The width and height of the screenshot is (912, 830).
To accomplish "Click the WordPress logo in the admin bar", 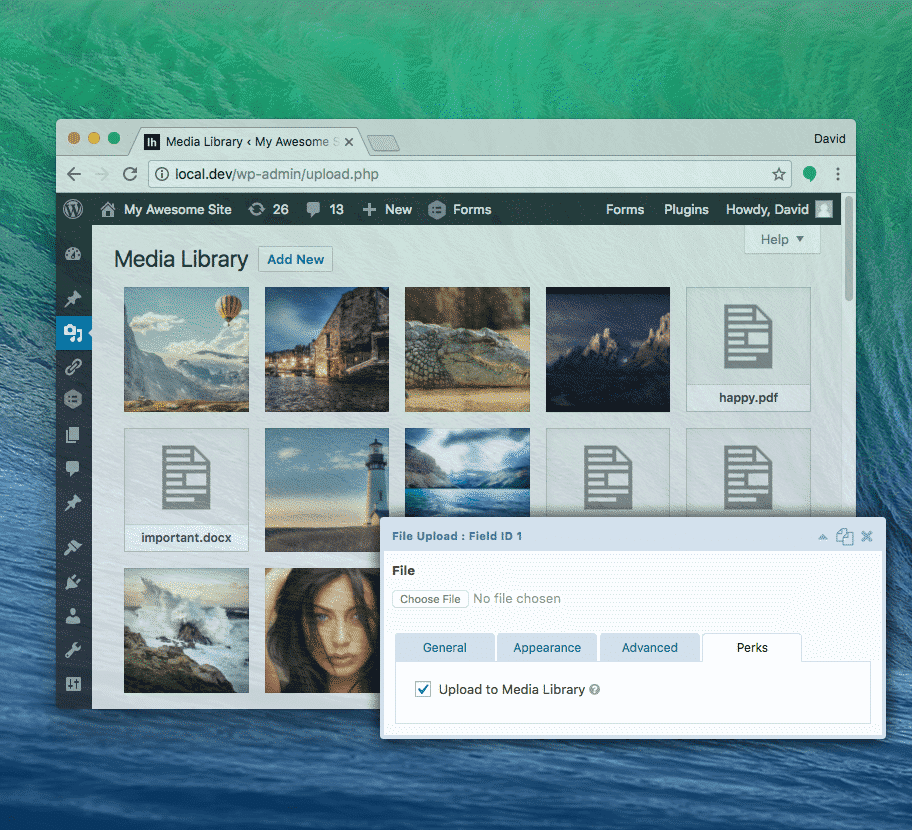I will click(x=72, y=209).
